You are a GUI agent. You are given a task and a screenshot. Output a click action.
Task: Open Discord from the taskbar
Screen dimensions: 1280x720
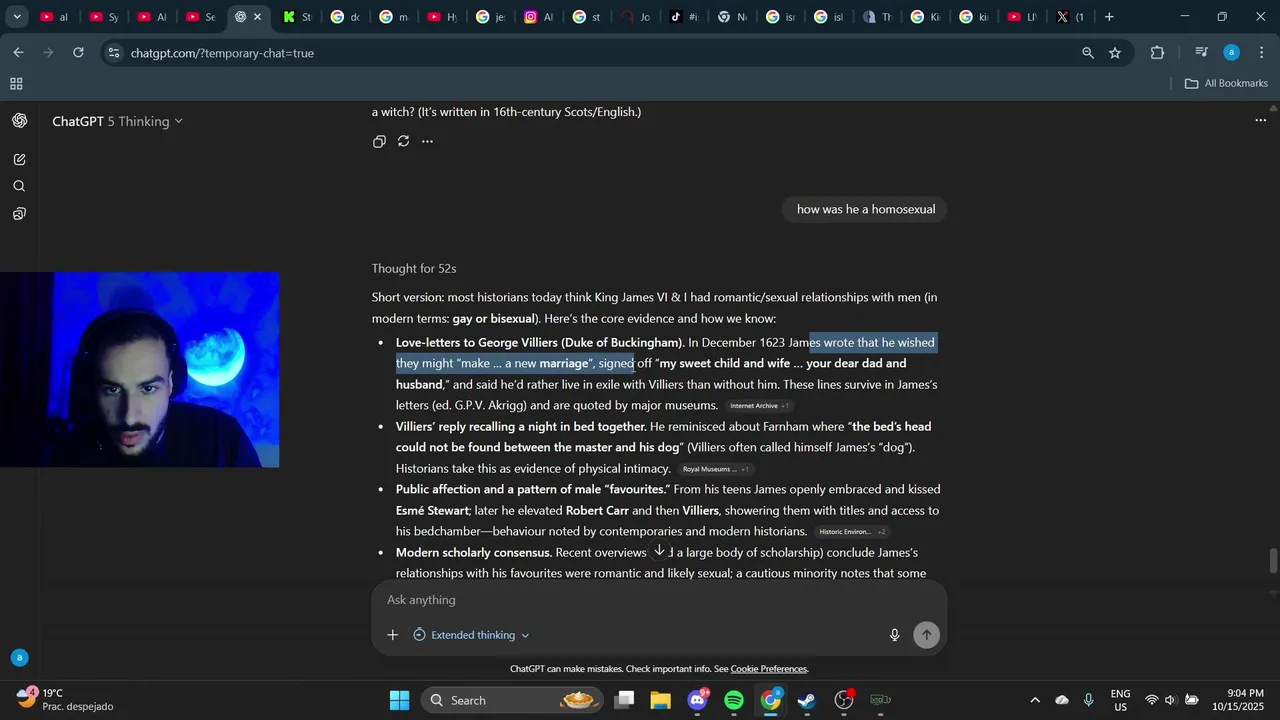coord(698,700)
